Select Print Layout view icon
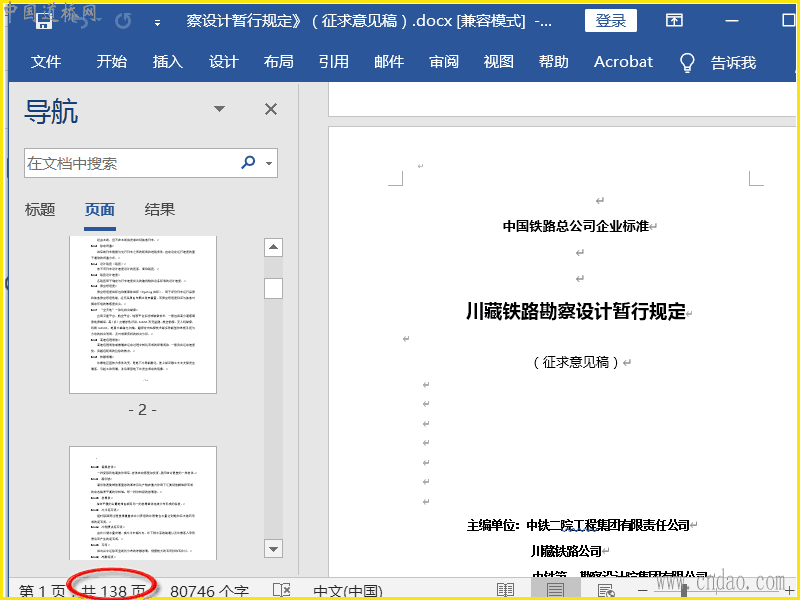Screen dimensions: 800x600 (x=555, y=591)
